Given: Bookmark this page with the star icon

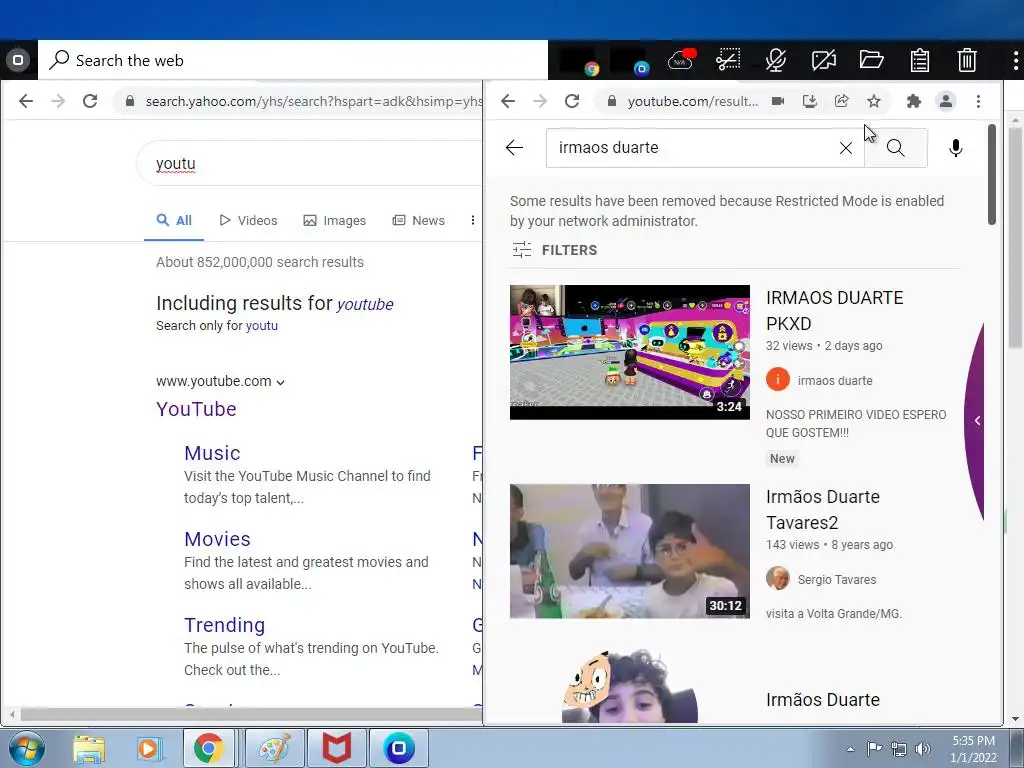Looking at the screenshot, I should [874, 101].
